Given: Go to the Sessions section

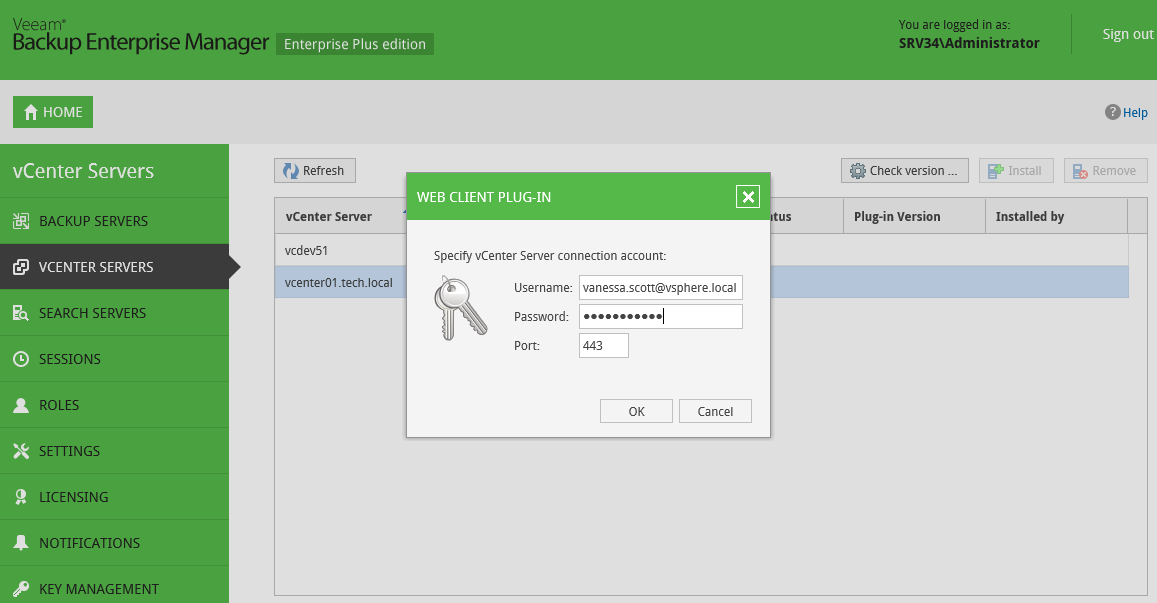Looking at the screenshot, I should coord(114,359).
